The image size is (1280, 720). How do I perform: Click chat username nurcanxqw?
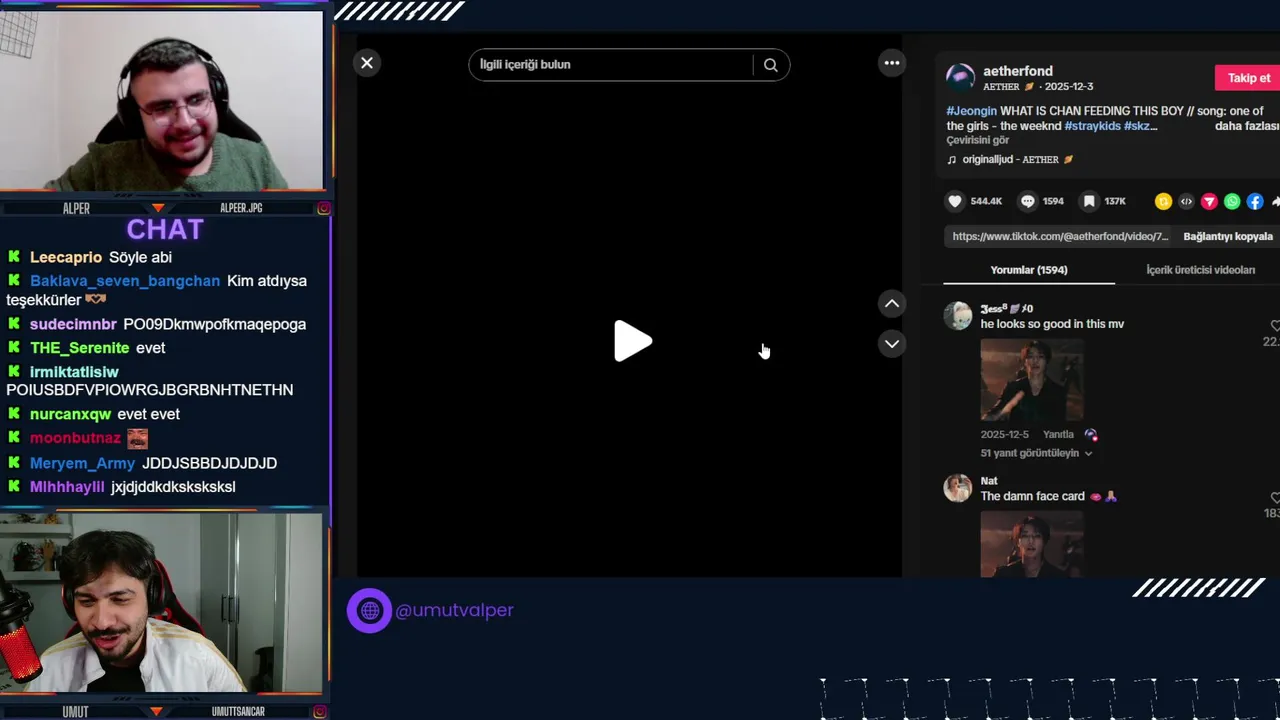[x=70, y=414]
